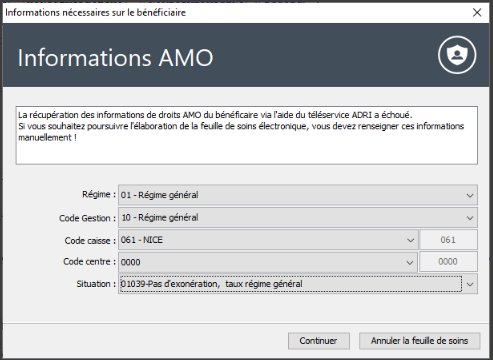Select the Code caisse 061 - NICE field
Screen dimensions: 493x360
pyautogui.click(x=268, y=240)
